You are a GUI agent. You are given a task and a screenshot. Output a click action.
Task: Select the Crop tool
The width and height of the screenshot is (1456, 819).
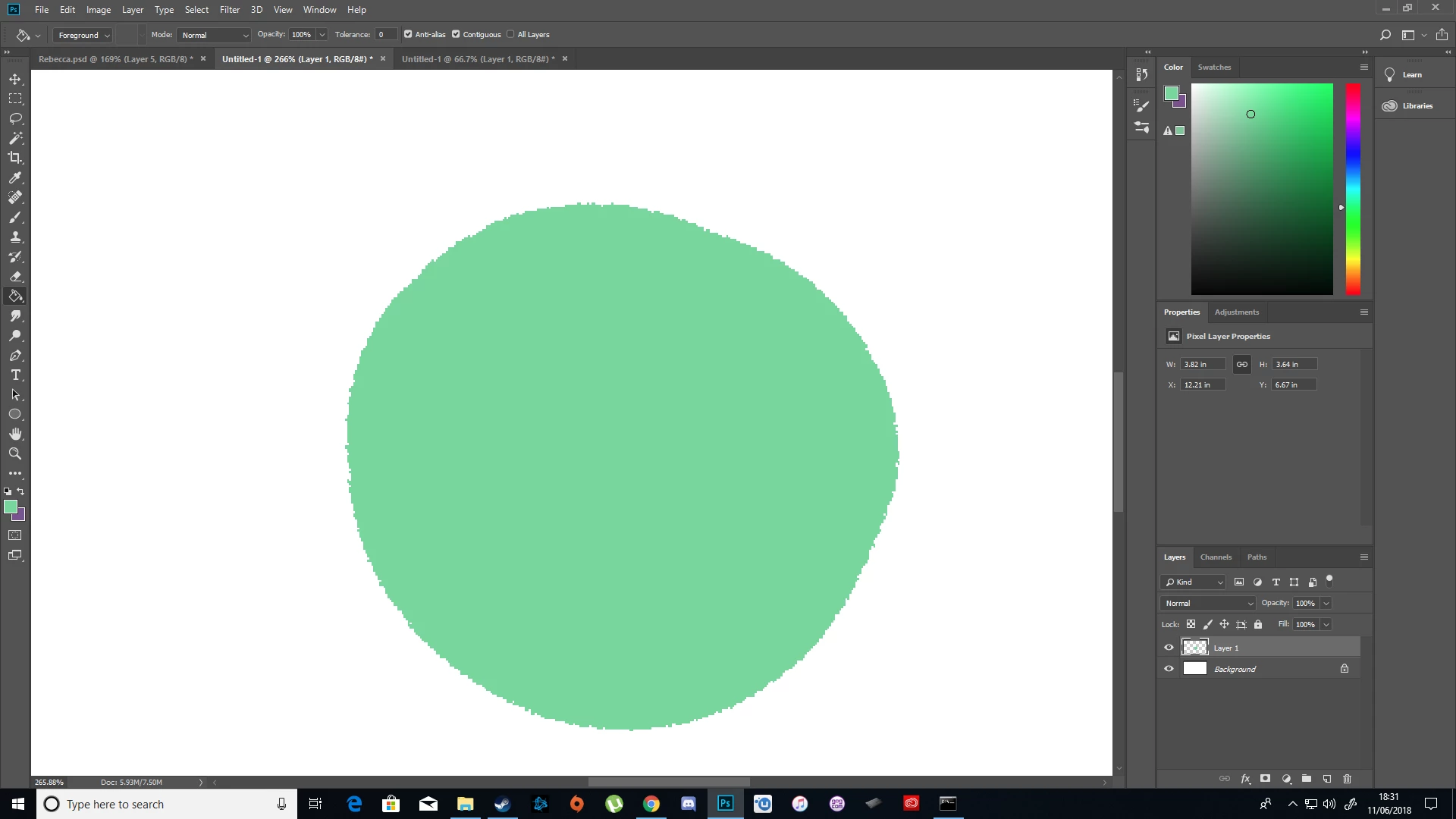coord(15,158)
